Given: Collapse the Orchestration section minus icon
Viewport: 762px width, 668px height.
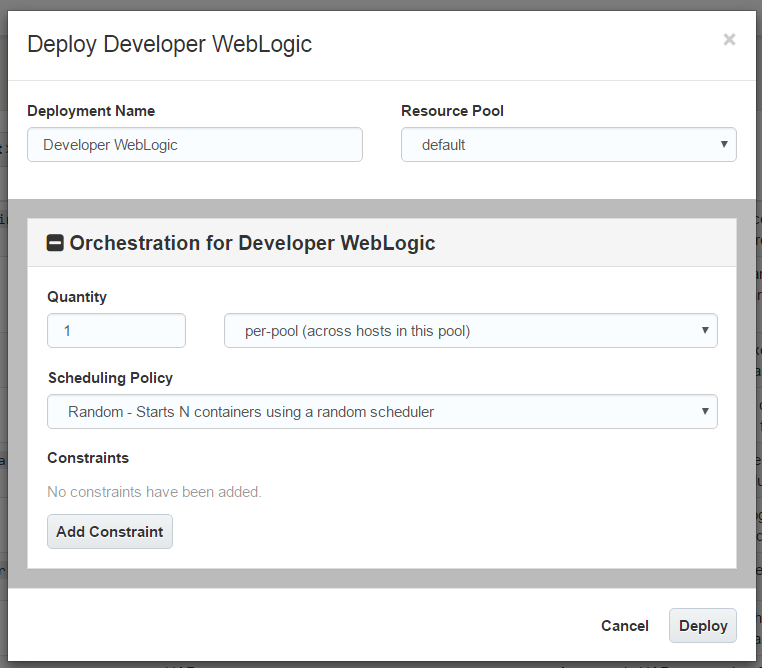Looking at the screenshot, I should (56, 243).
